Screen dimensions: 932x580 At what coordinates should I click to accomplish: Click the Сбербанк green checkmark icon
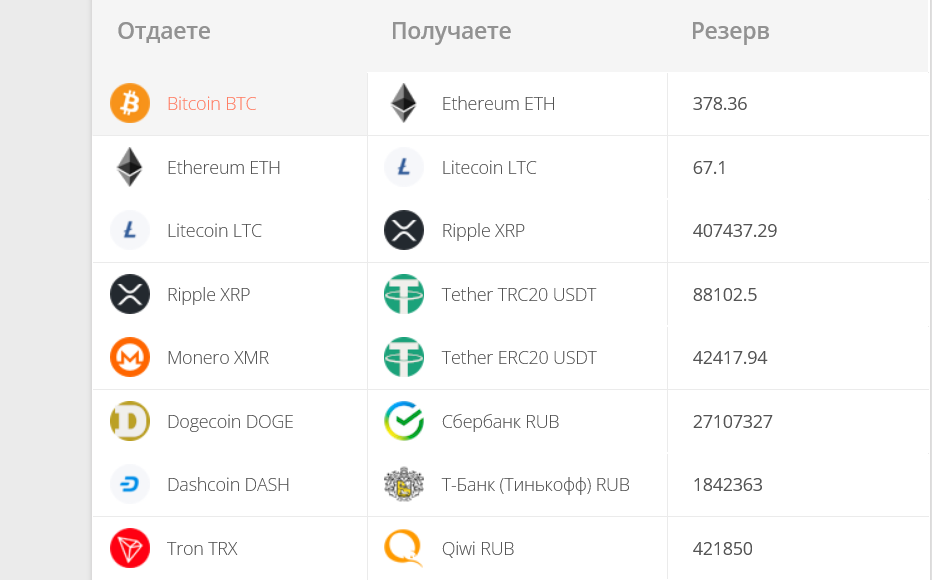tap(404, 421)
